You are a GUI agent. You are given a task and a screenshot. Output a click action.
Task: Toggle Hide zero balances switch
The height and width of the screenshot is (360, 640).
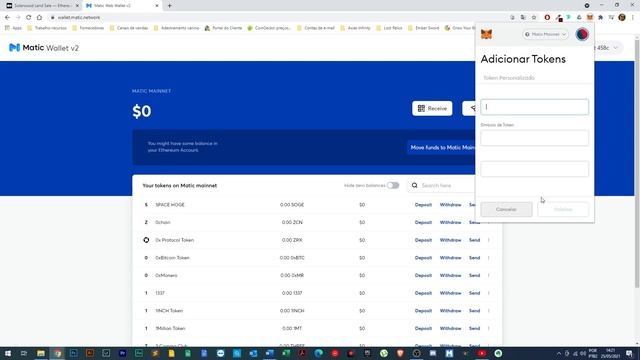click(x=393, y=185)
